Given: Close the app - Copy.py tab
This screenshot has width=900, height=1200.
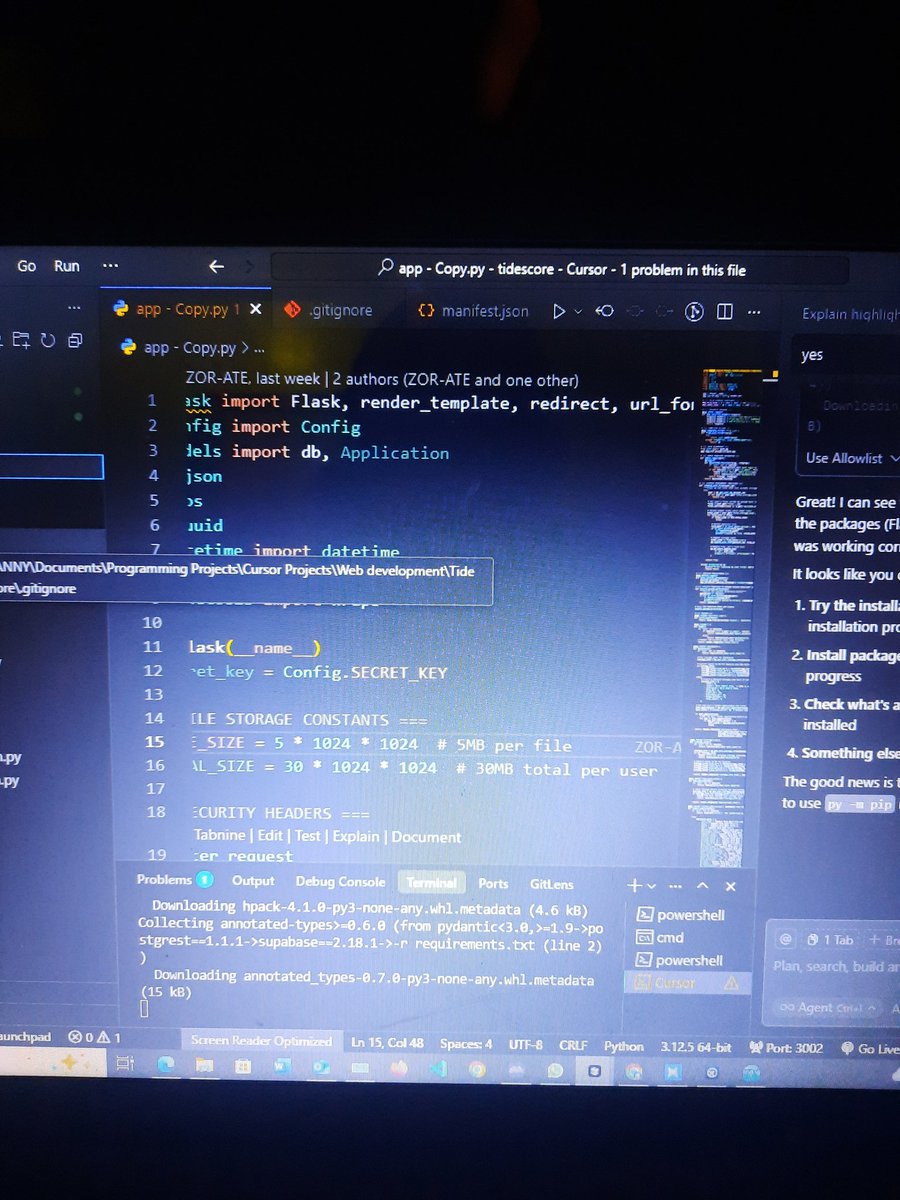Looking at the screenshot, I should (x=255, y=310).
